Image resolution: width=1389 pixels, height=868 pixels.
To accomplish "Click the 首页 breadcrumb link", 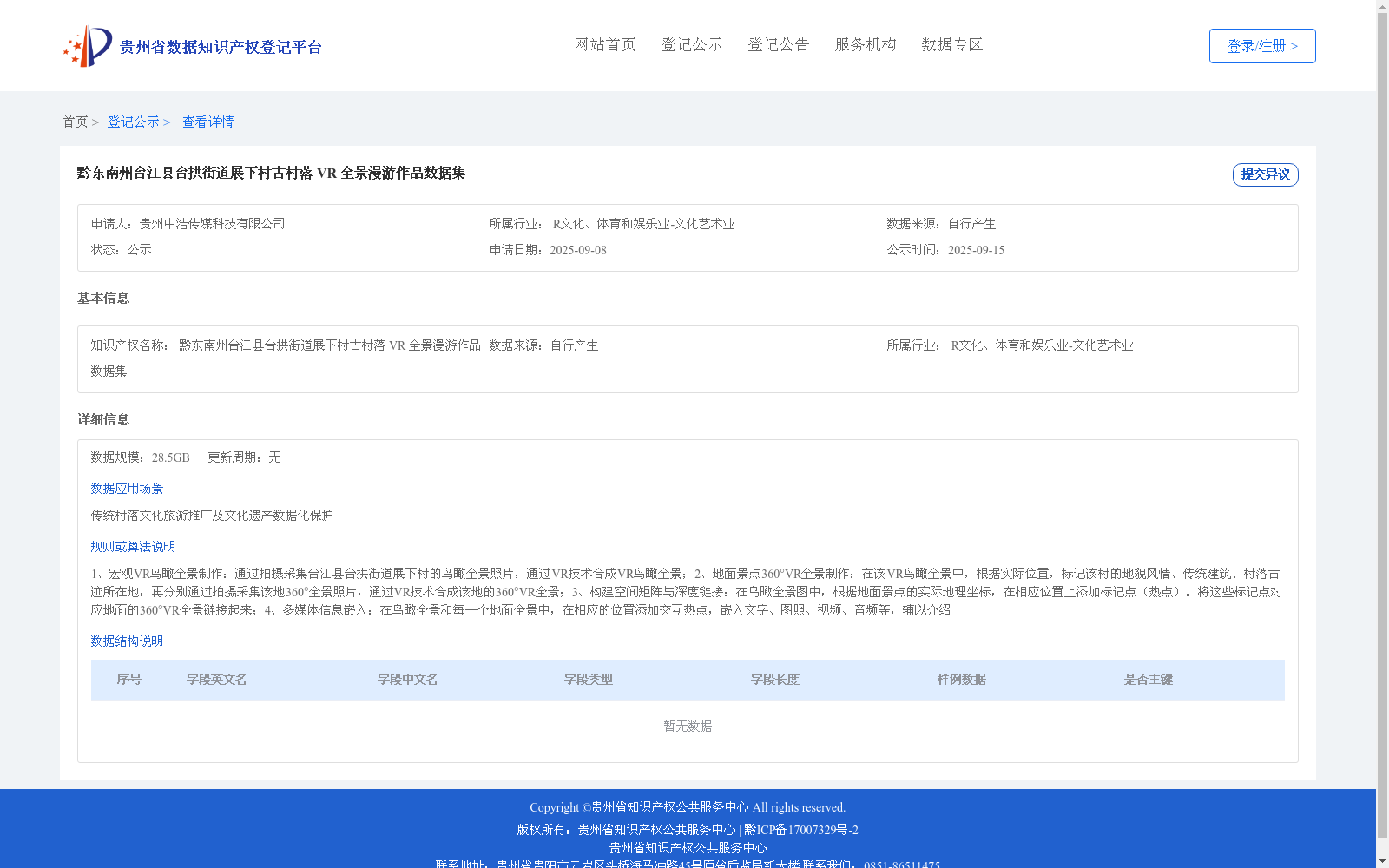I will tap(75, 122).
